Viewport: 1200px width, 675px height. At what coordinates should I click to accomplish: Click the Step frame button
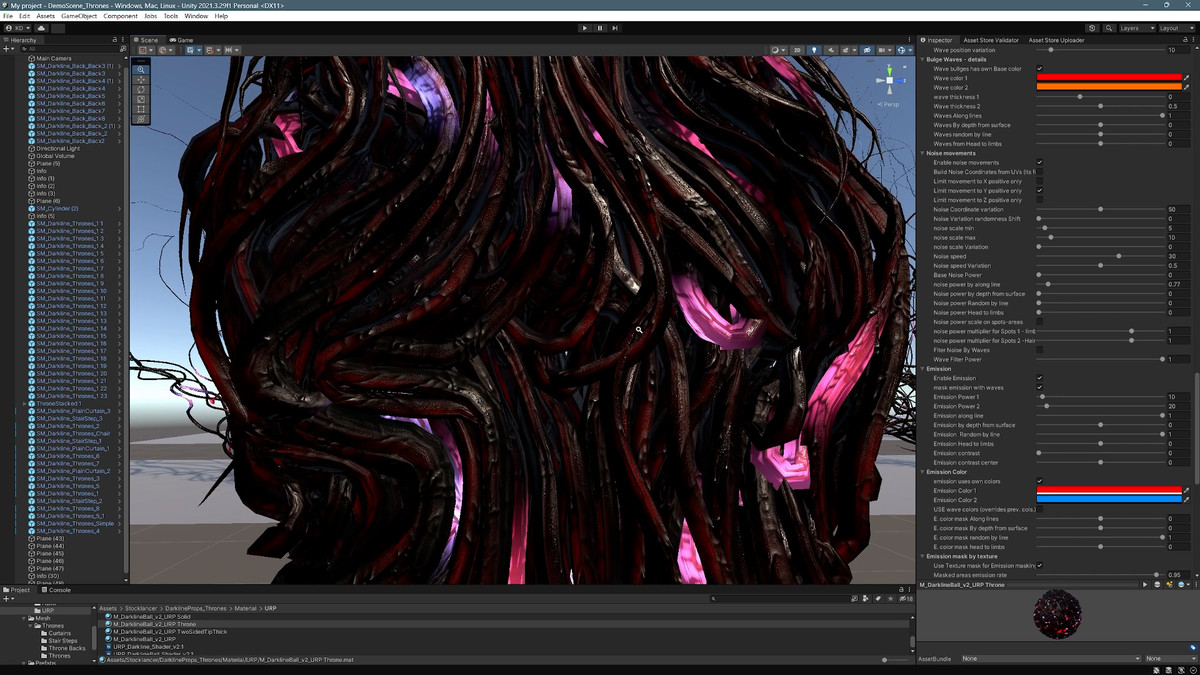click(615, 28)
